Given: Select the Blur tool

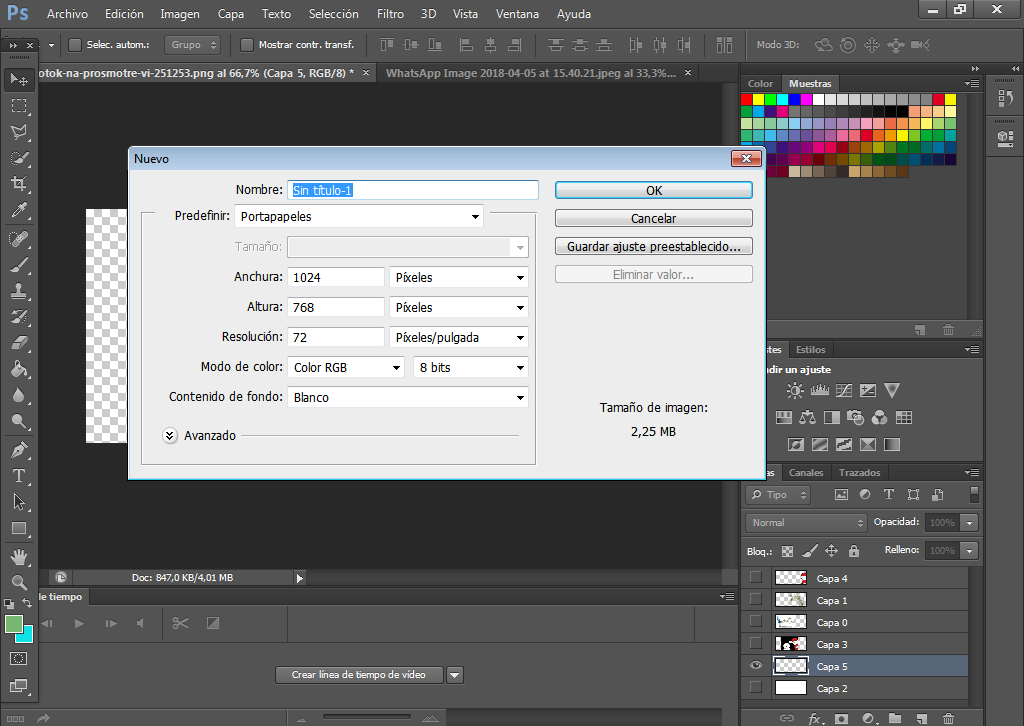Looking at the screenshot, I should pyautogui.click(x=19, y=396).
